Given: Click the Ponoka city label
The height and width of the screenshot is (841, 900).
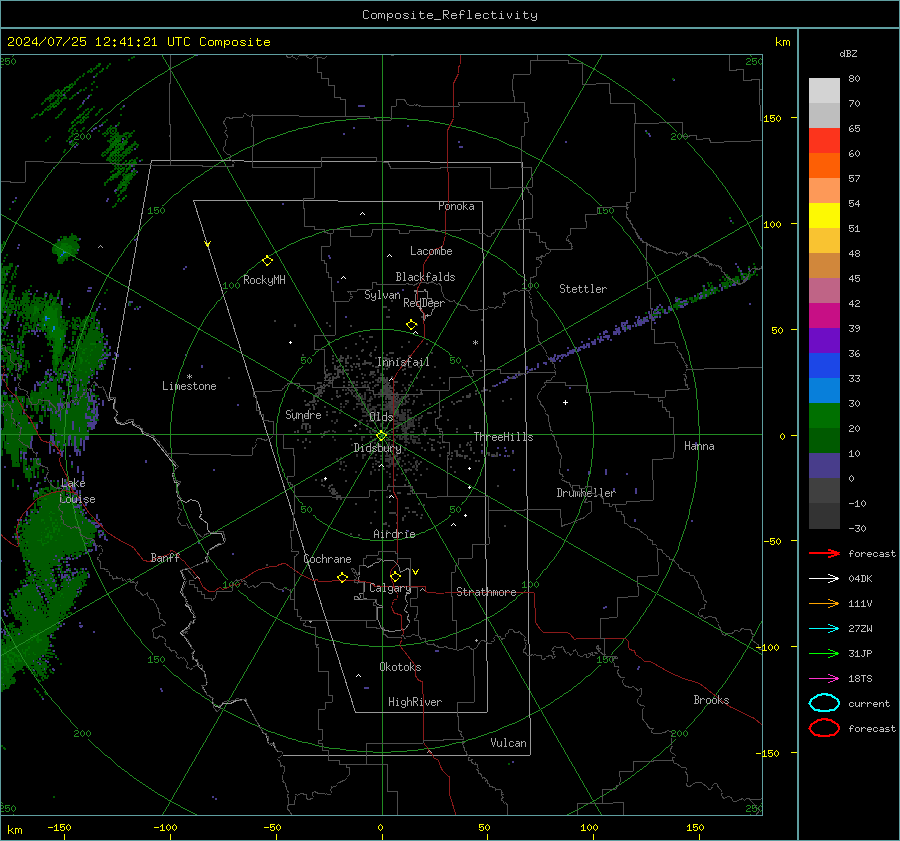Looking at the screenshot, I should (456, 206).
